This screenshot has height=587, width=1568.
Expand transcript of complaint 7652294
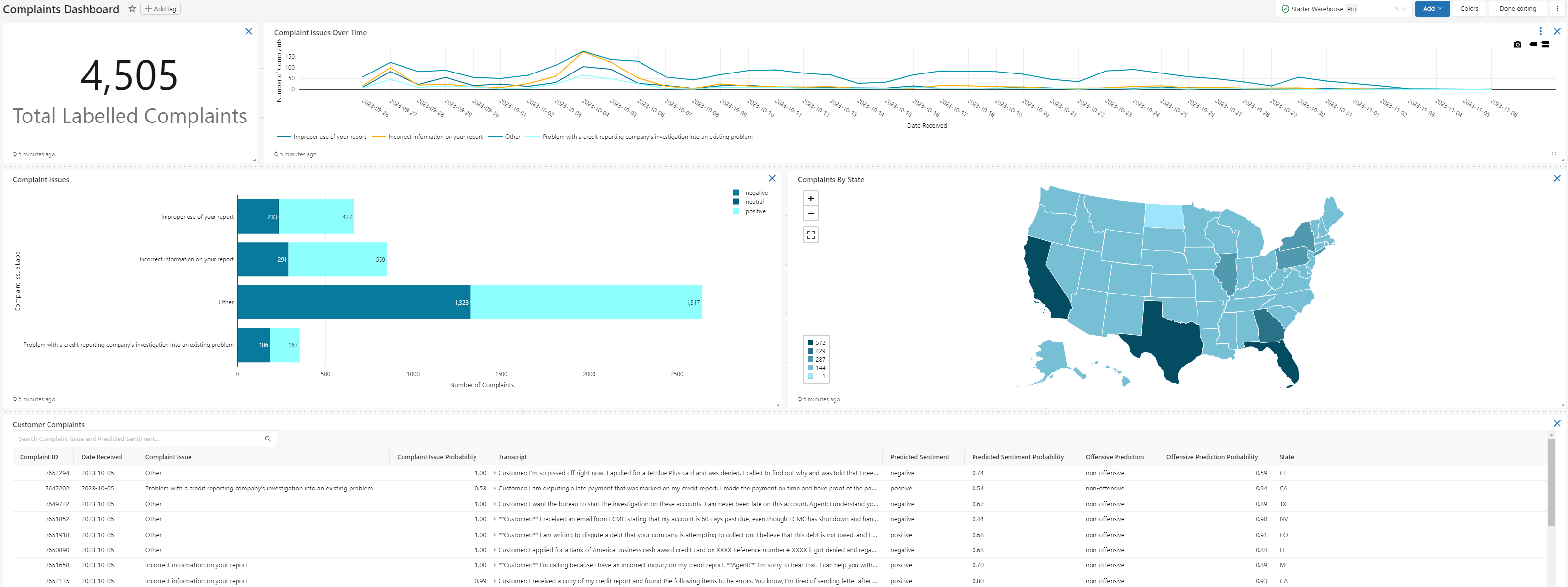pyautogui.click(x=494, y=473)
